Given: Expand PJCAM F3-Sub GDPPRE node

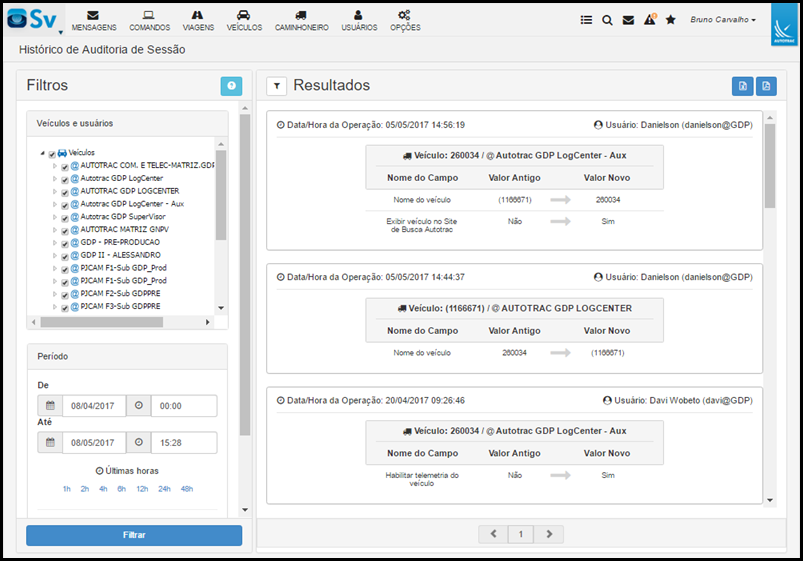Looking at the screenshot, I should 55,306.
